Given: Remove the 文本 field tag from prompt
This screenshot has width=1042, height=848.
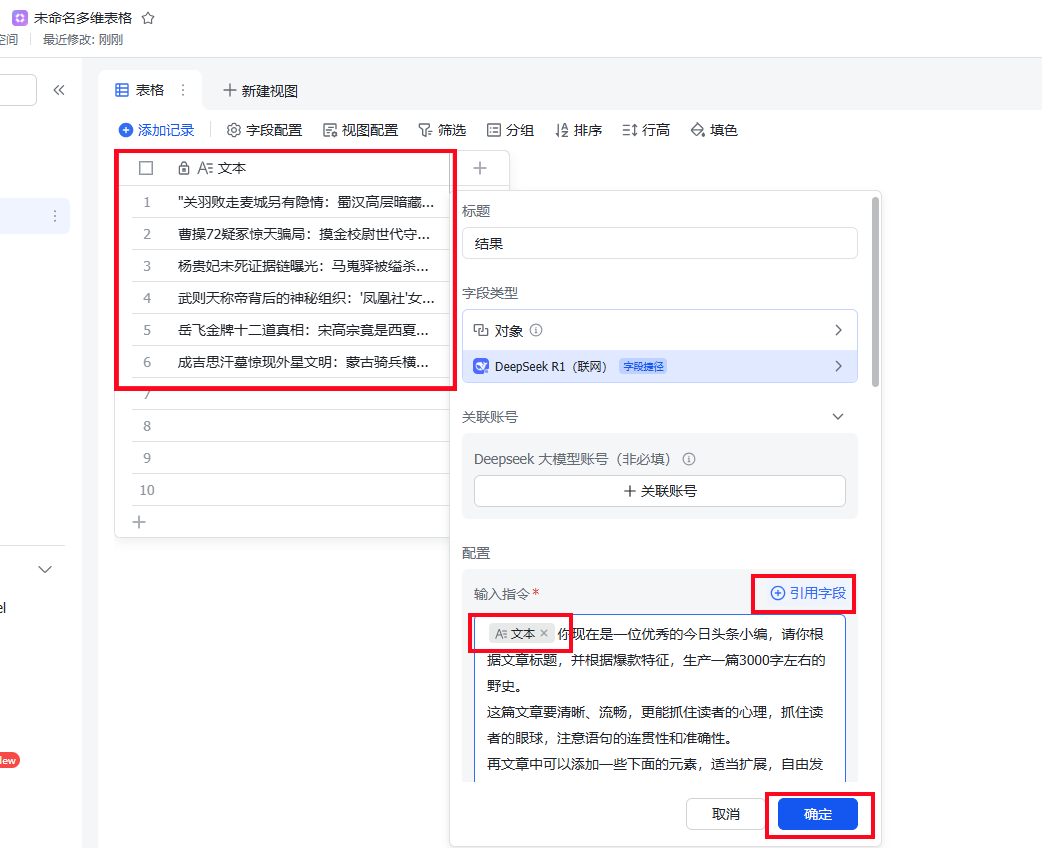Looking at the screenshot, I should pyautogui.click(x=544, y=633).
